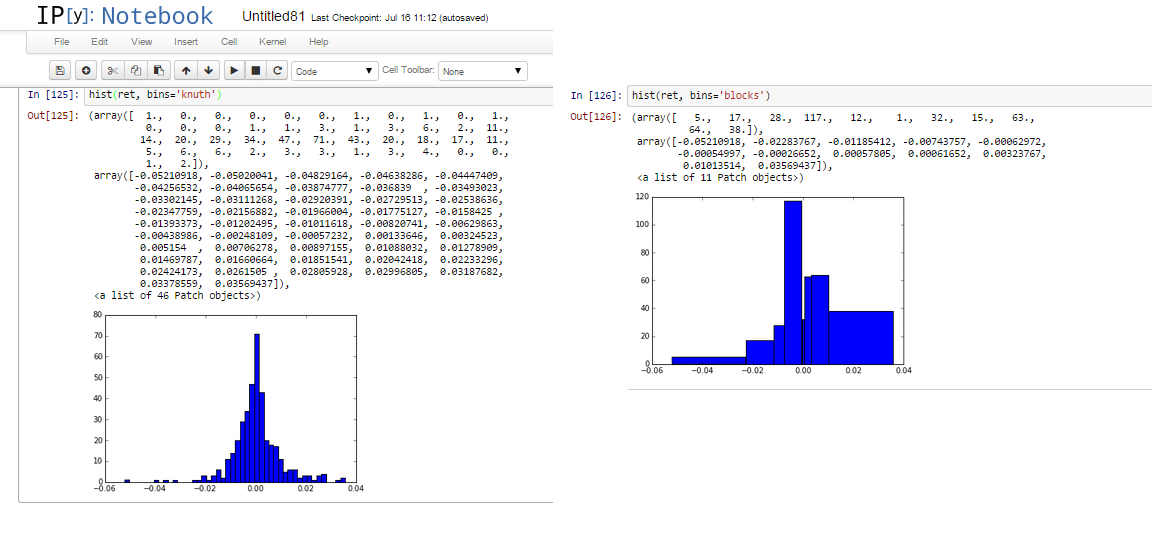Move selected cell down with the down arrow

(209, 71)
